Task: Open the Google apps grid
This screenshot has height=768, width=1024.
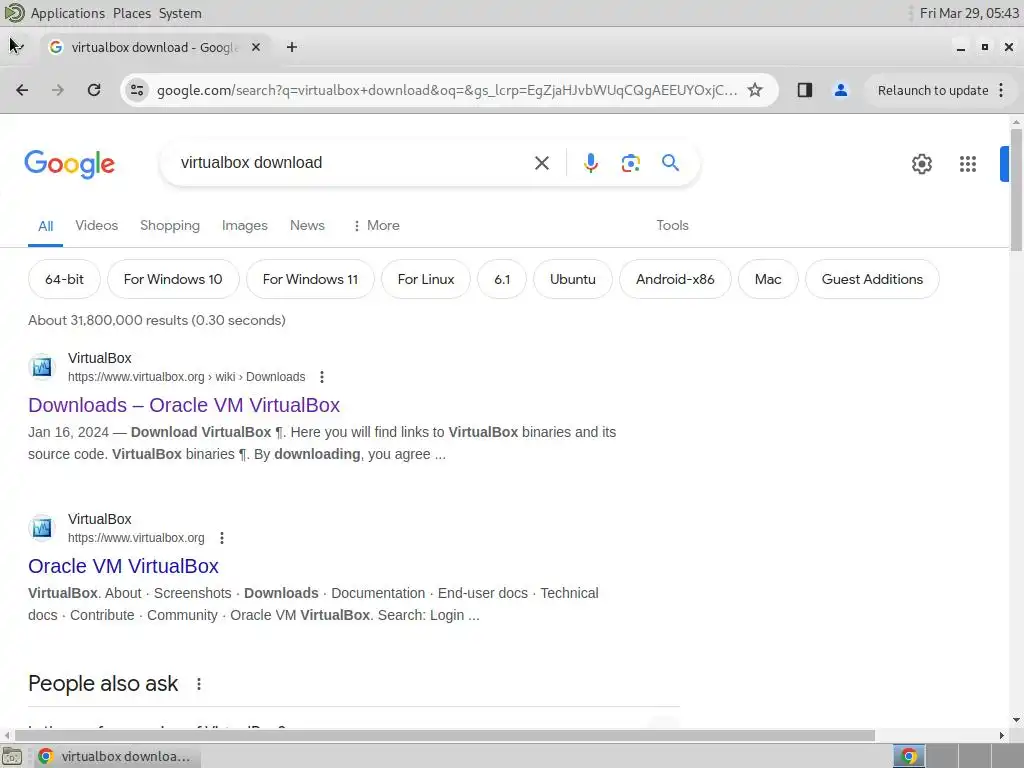Action: [x=968, y=164]
